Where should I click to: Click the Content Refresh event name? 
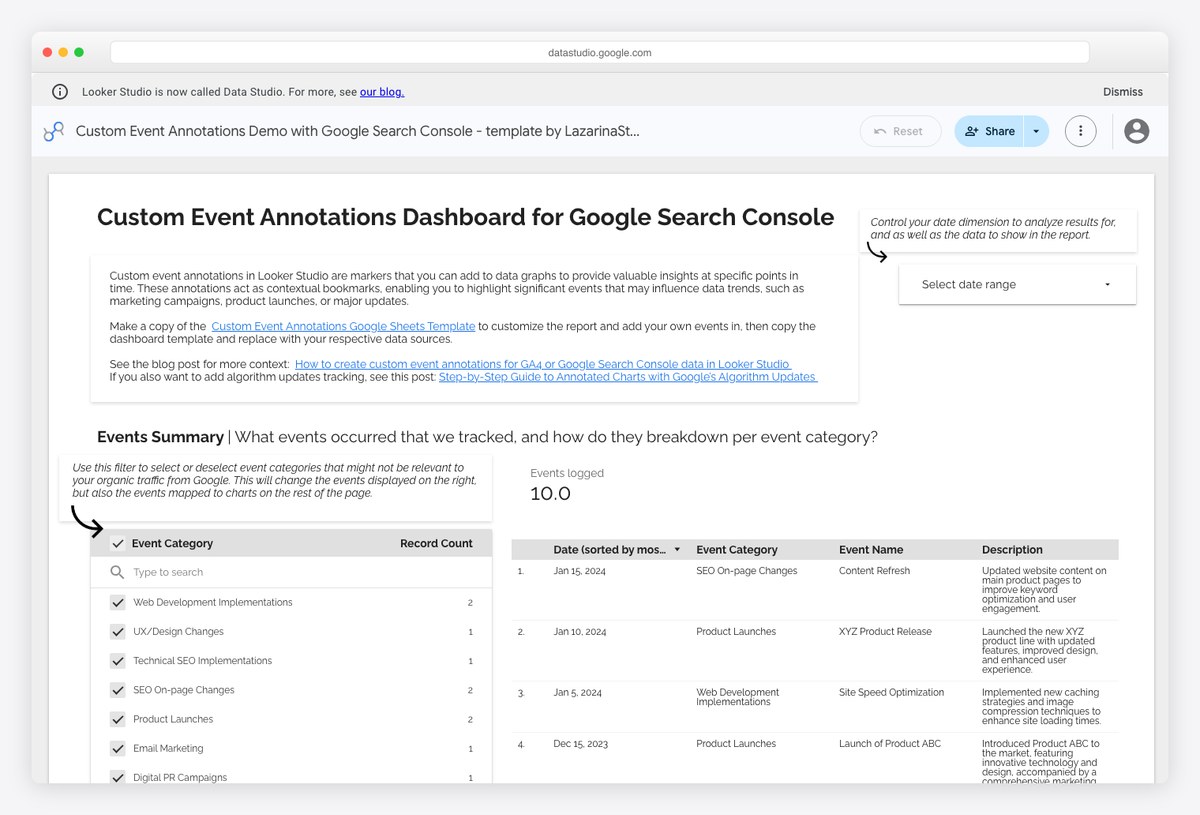coord(875,571)
